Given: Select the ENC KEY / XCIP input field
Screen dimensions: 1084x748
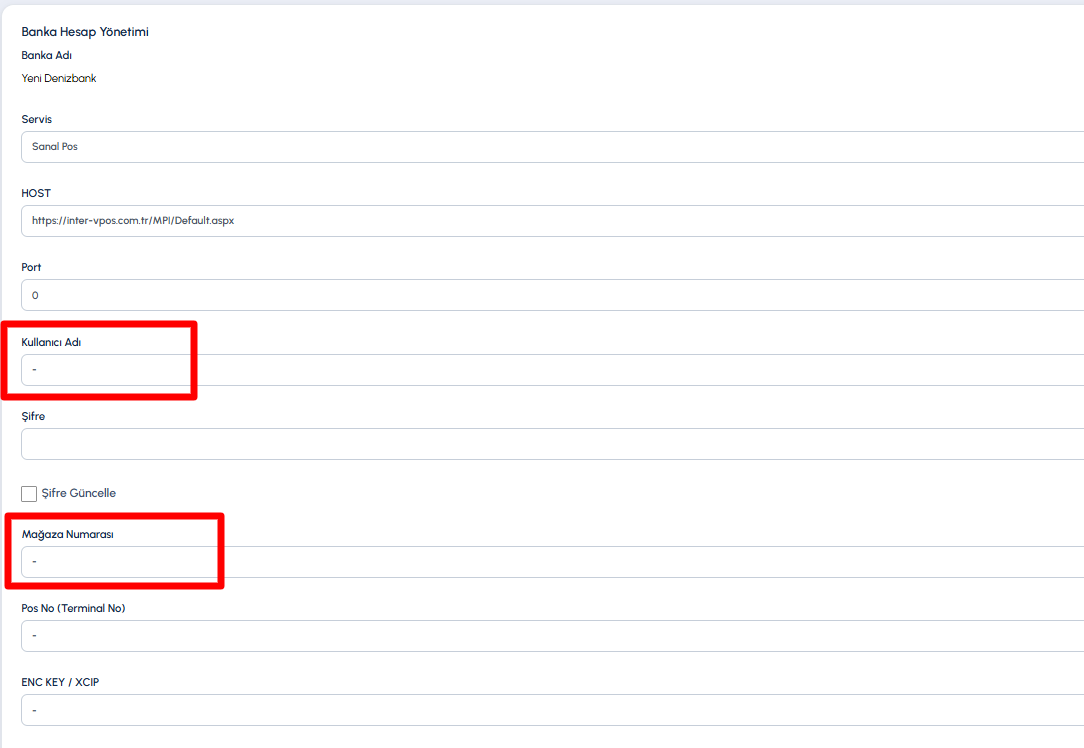Looking at the screenshot, I should (552, 710).
